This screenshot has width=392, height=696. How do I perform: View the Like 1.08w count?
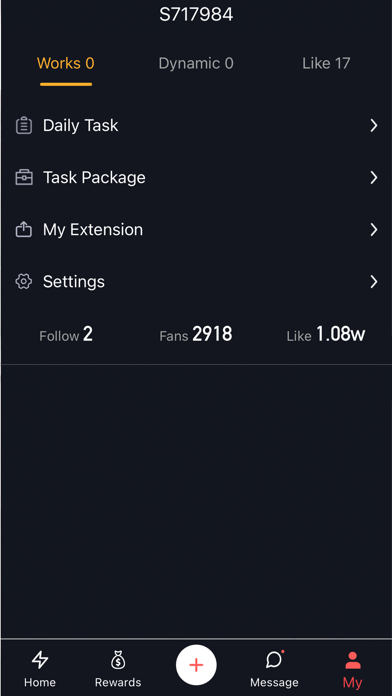point(326,335)
